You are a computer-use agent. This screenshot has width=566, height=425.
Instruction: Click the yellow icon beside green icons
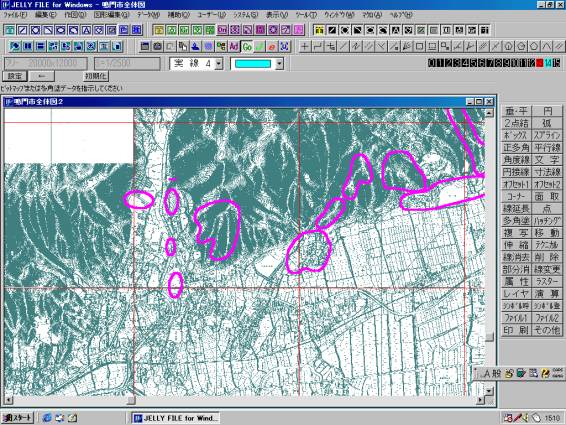159,30
